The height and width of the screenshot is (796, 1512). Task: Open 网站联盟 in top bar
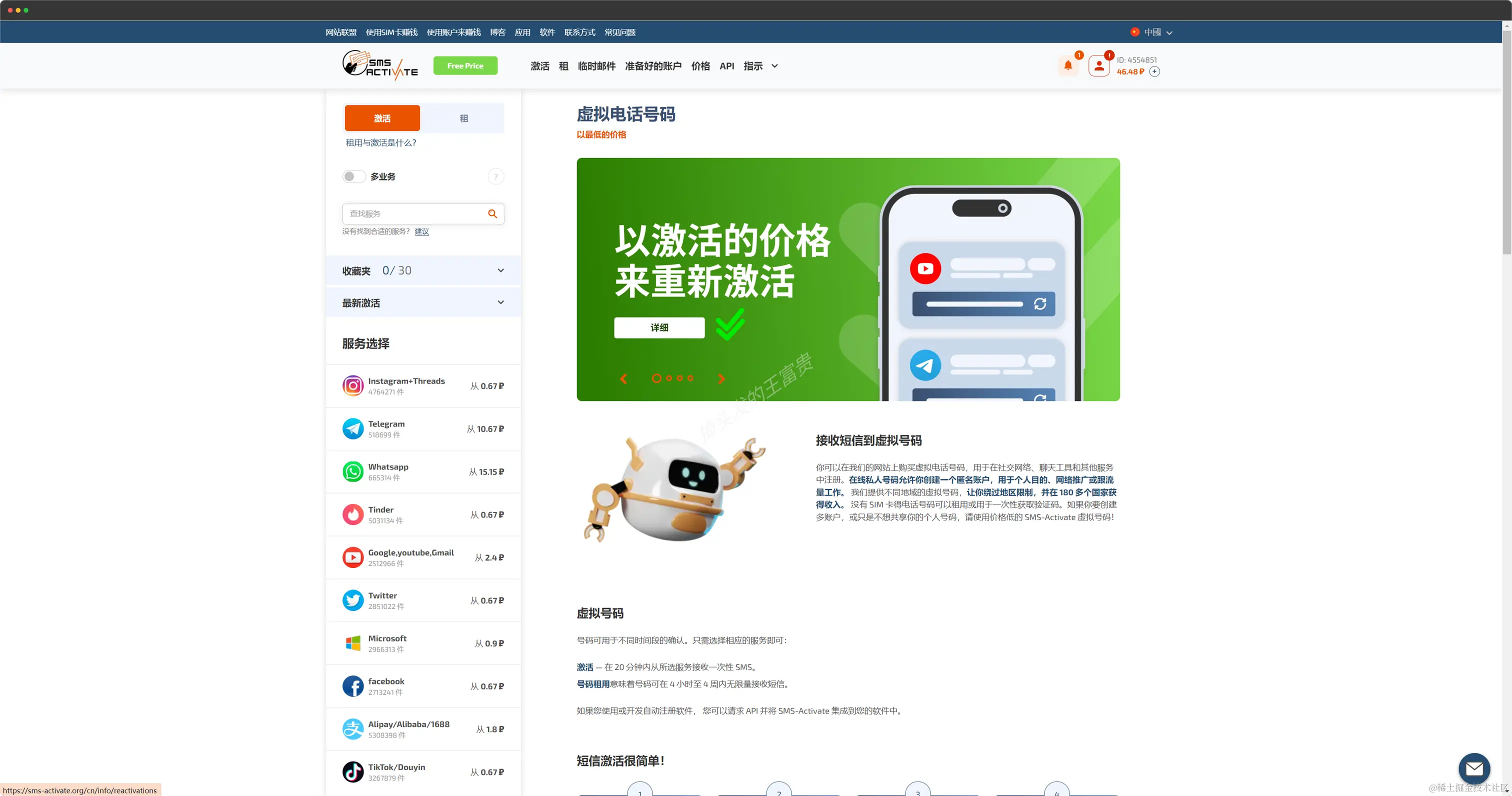point(341,32)
